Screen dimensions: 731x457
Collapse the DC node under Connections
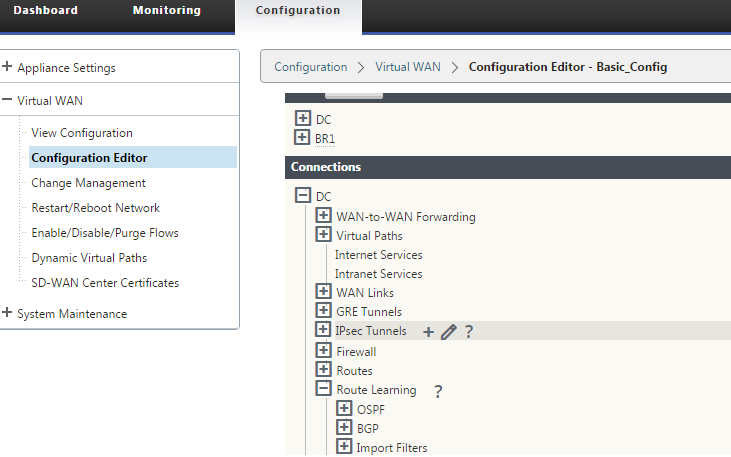(303, 195)
